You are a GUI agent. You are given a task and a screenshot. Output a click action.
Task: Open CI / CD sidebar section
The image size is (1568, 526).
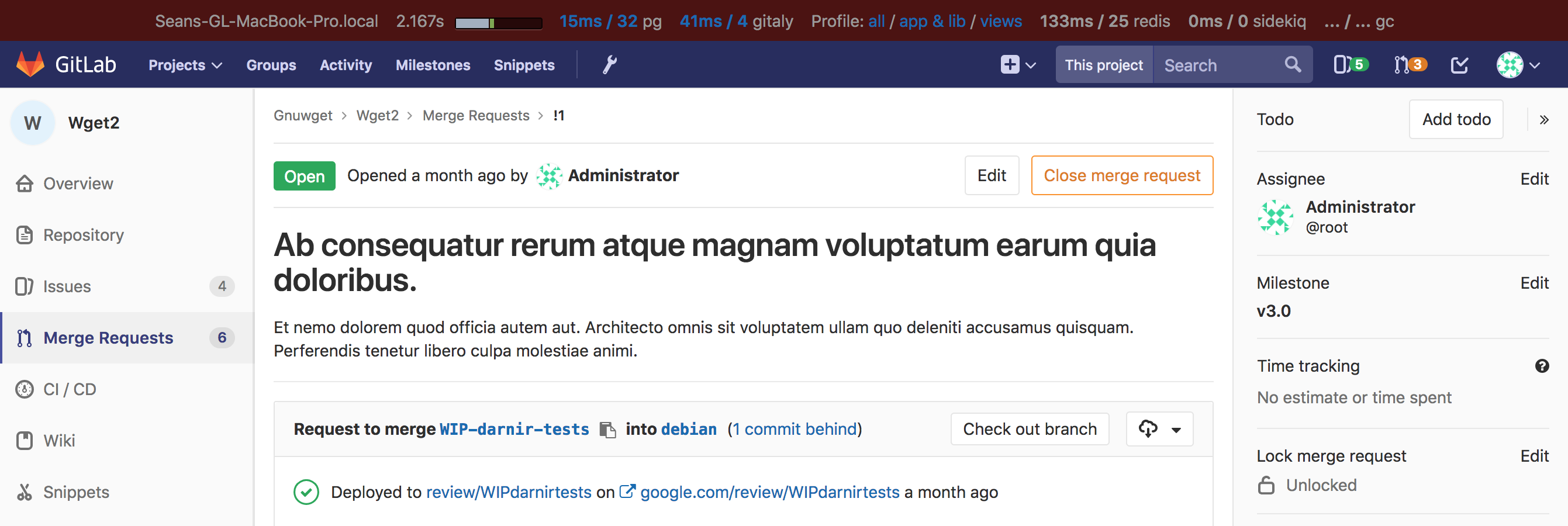(x=70, y=389)
